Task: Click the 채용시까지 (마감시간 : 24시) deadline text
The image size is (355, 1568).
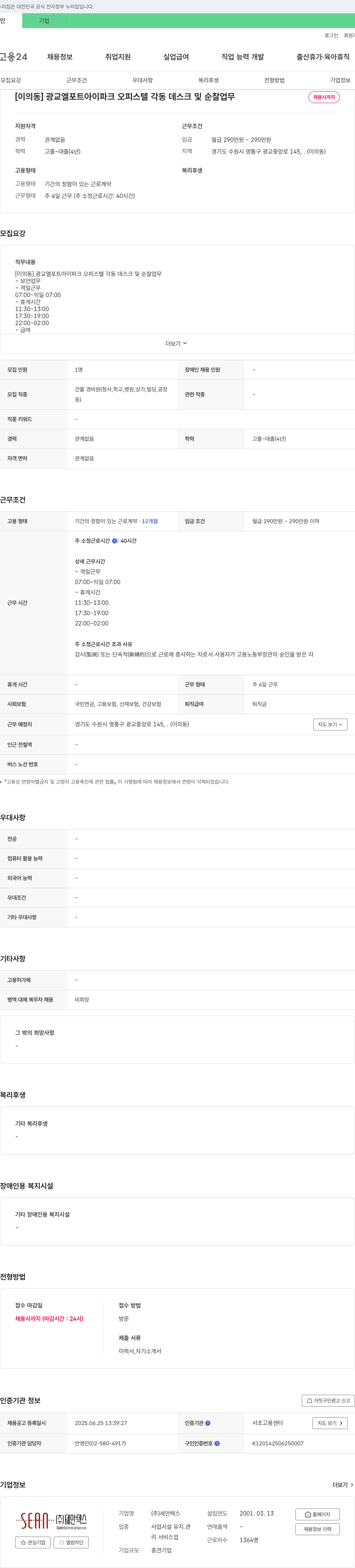Action: [49, 1319]
